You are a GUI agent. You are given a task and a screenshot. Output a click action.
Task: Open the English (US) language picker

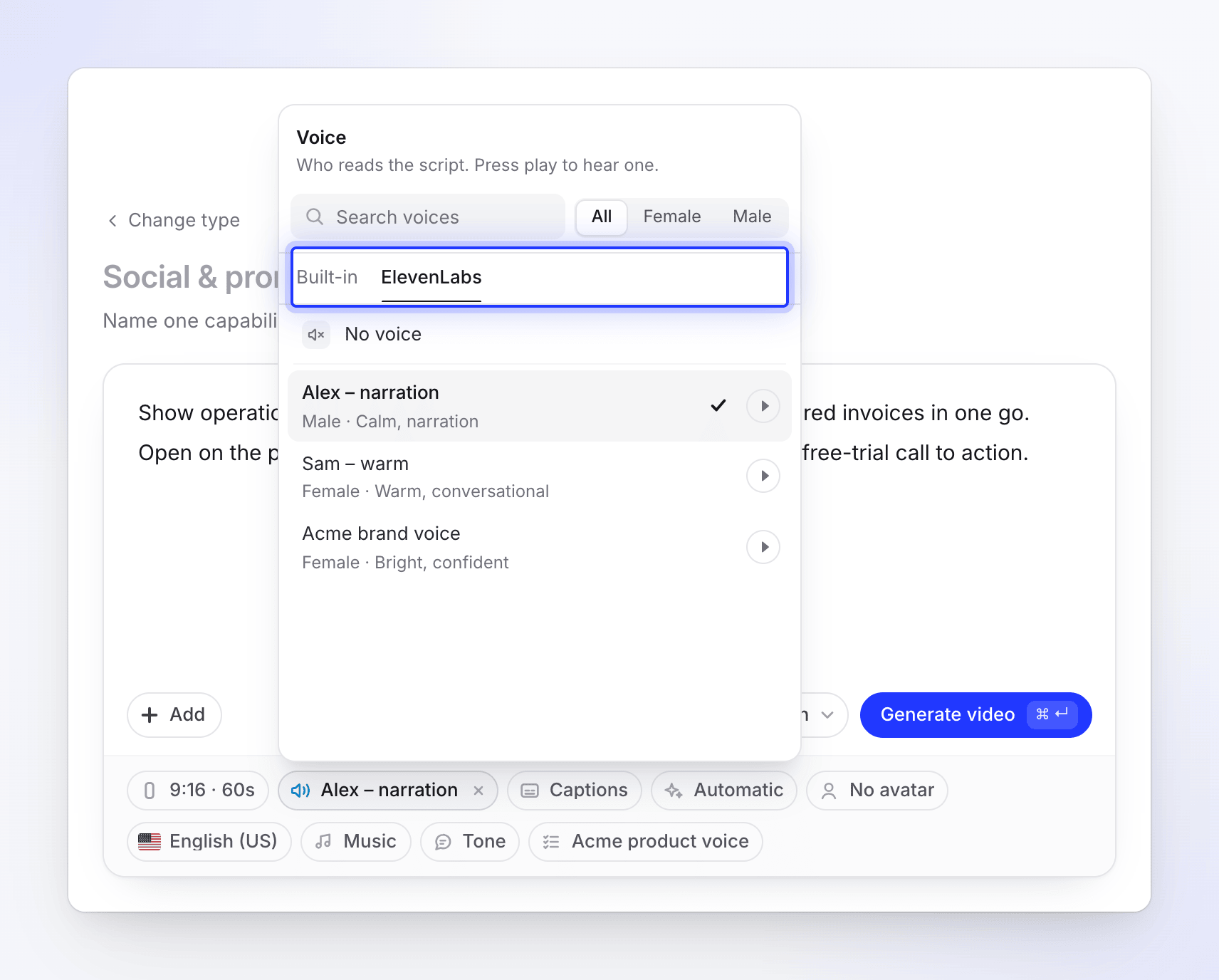tap(209, 842)
